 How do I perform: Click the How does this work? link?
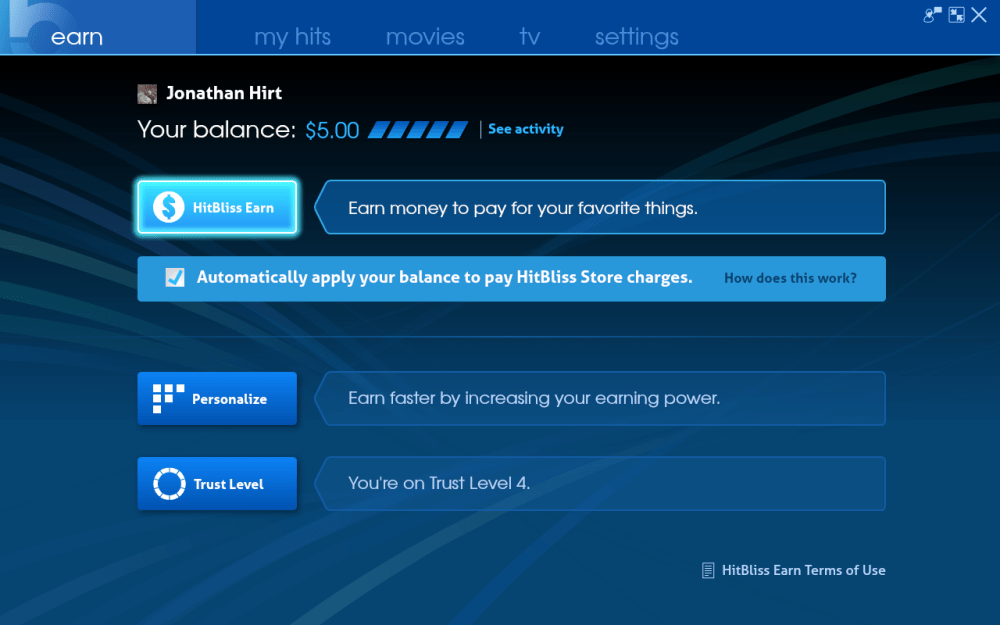[790, 278]
